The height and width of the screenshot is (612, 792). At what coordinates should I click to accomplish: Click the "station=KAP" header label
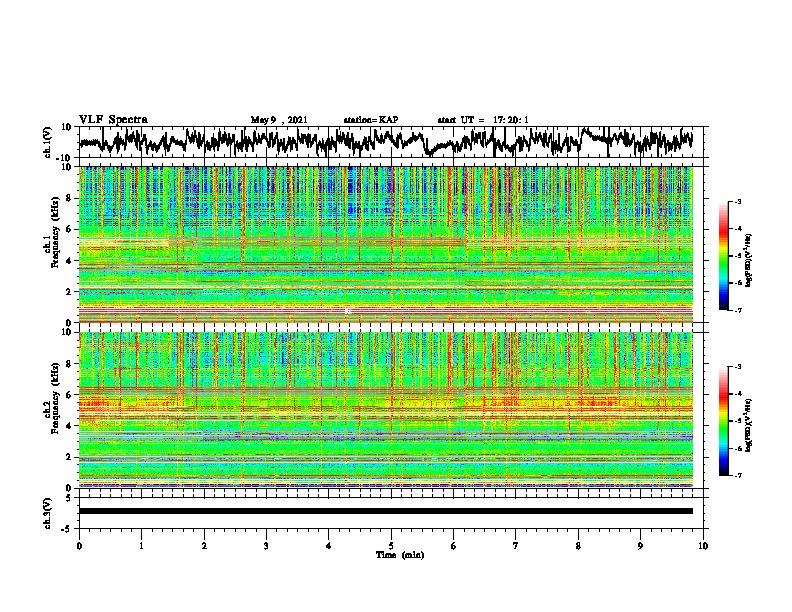click(371, 120)
